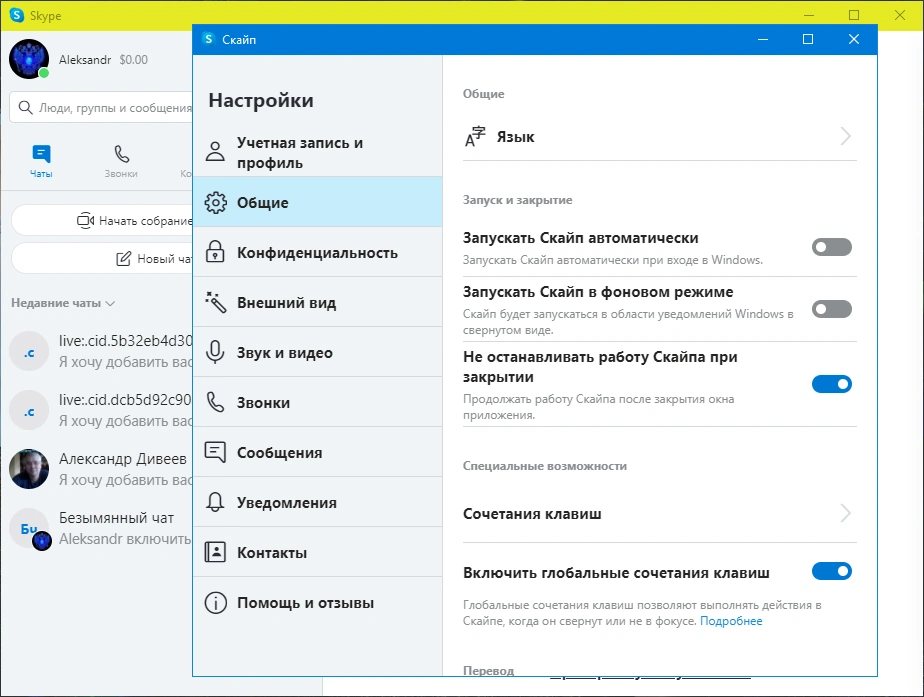This screenshot has height=697, width=924.
Task: Select the Звонки label in the settings menu
Action: pos(263,403)
